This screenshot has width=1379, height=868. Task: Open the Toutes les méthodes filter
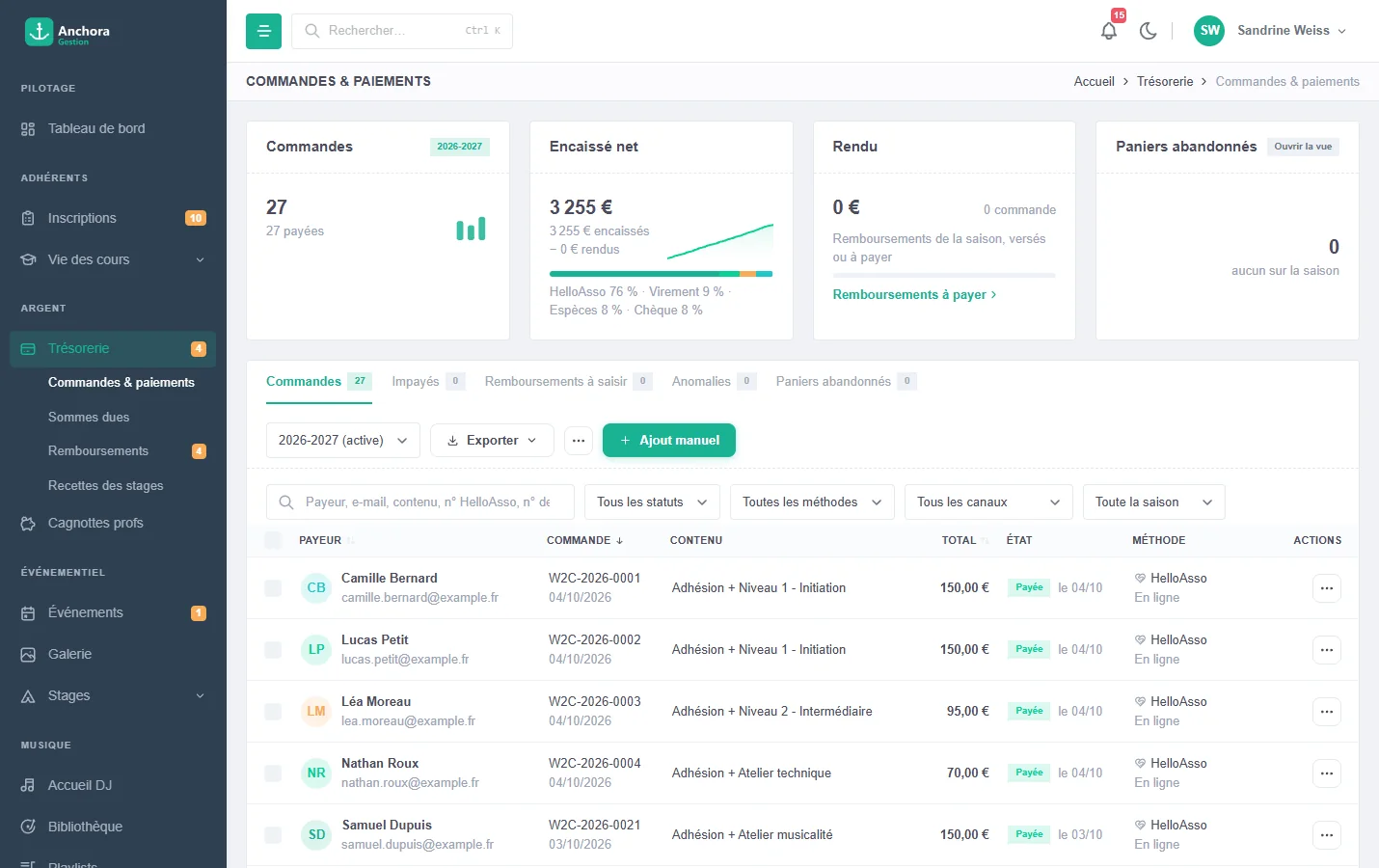tap(812, 502)
